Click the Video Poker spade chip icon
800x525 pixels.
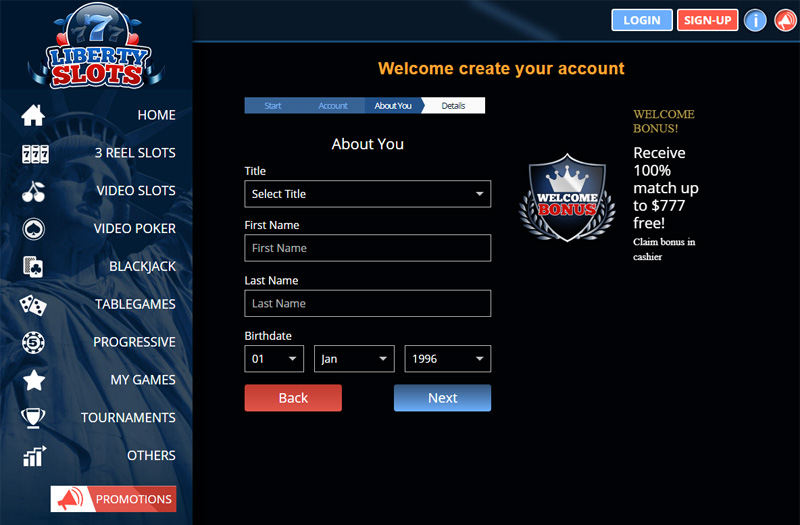click(x=34, y=229)
